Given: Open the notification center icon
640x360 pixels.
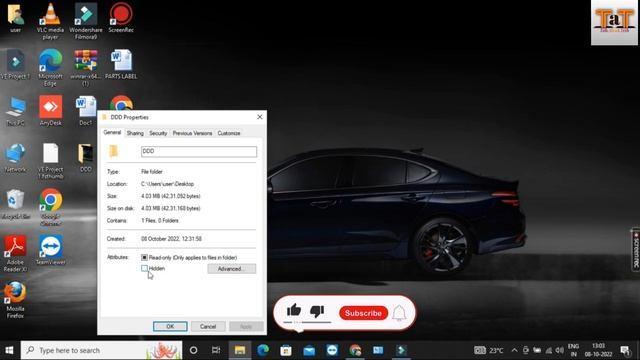Looking at the screenshot, I should (x=625, y=350).
